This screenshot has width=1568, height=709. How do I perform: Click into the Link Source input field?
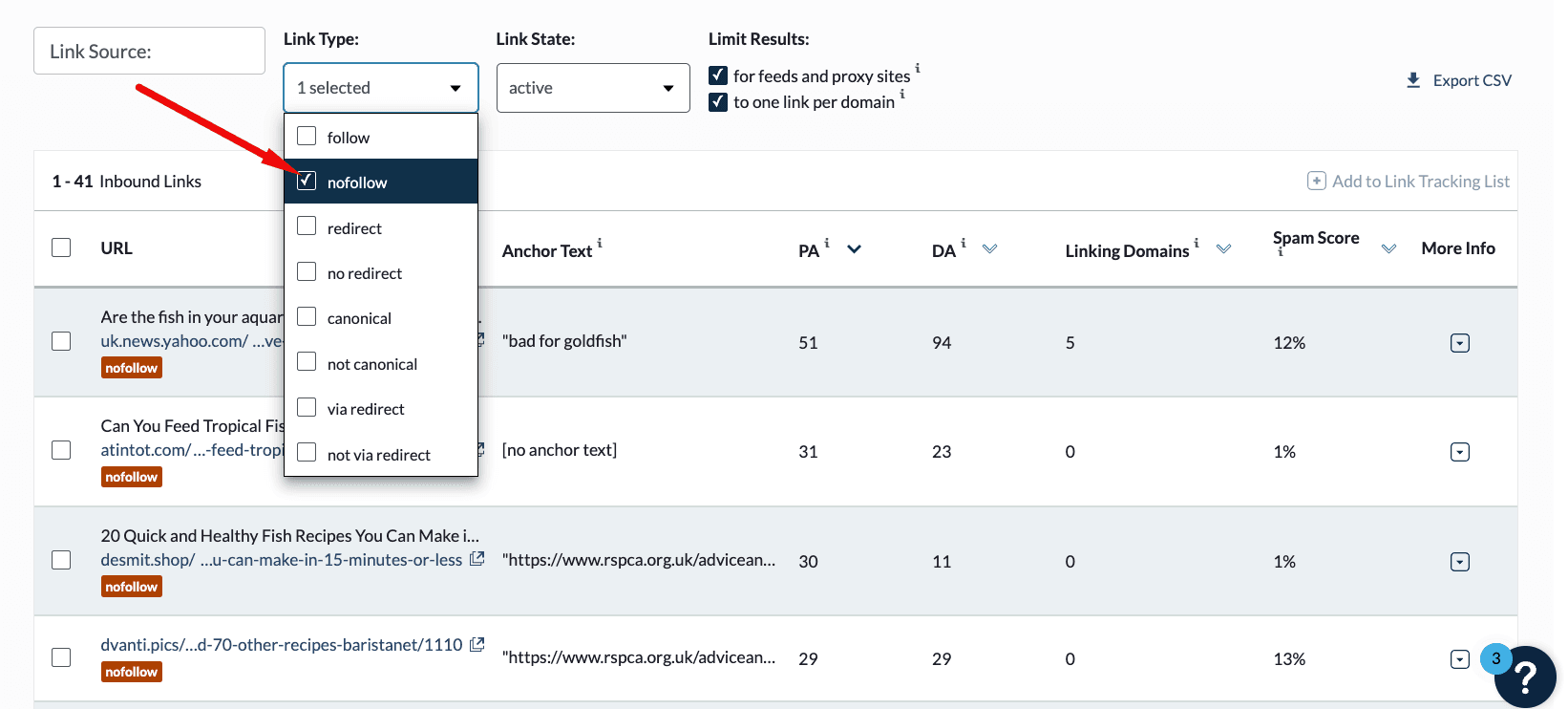[x=149, y=52]
